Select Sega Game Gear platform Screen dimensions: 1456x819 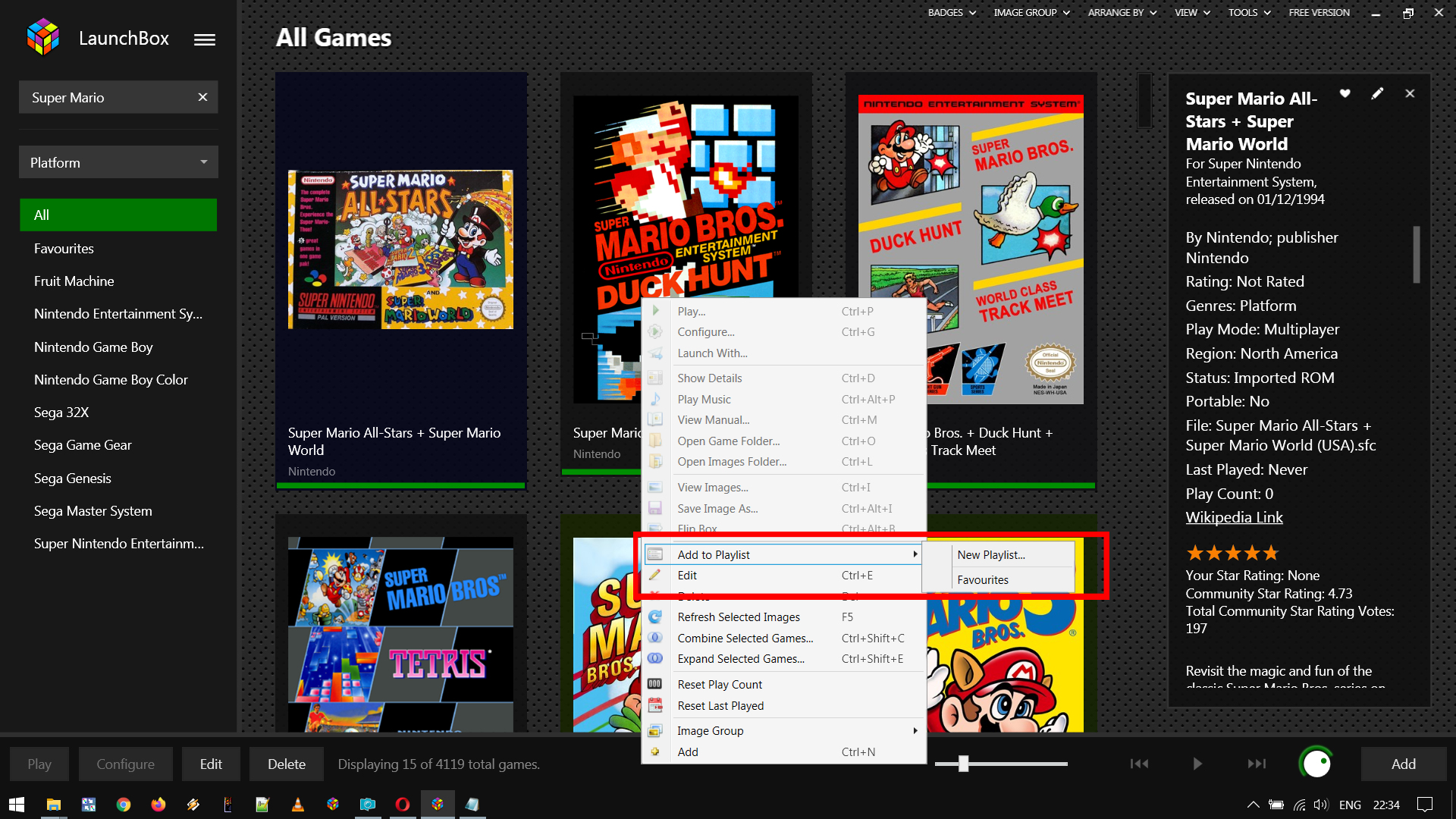click(83, 444)
